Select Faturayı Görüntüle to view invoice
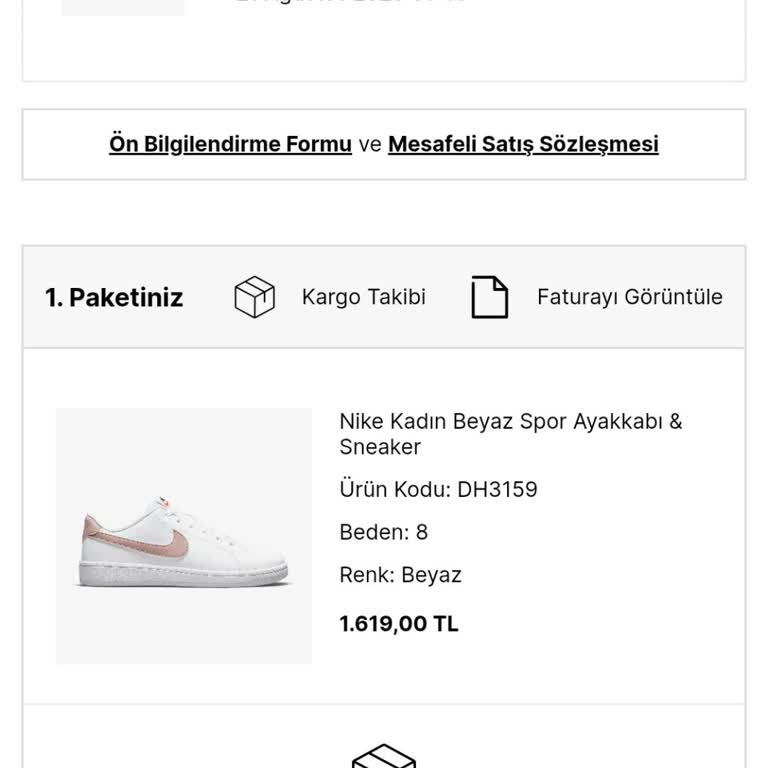Viewport: 768px width, 768px height. (629, 297)
